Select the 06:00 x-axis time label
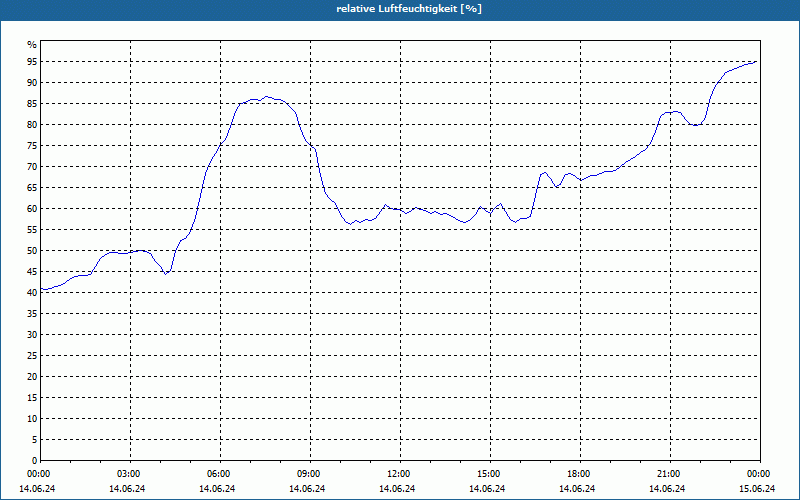 pos(218,474)
